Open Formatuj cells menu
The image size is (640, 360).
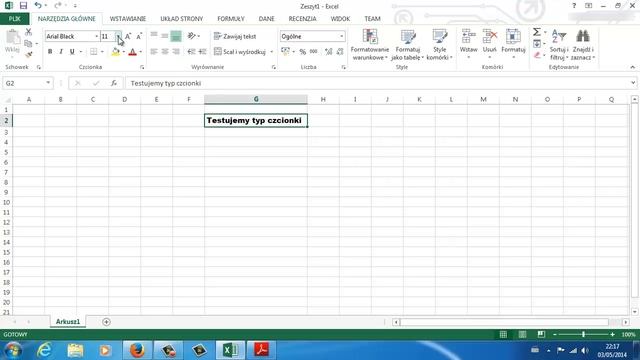(x=513, y=44)
